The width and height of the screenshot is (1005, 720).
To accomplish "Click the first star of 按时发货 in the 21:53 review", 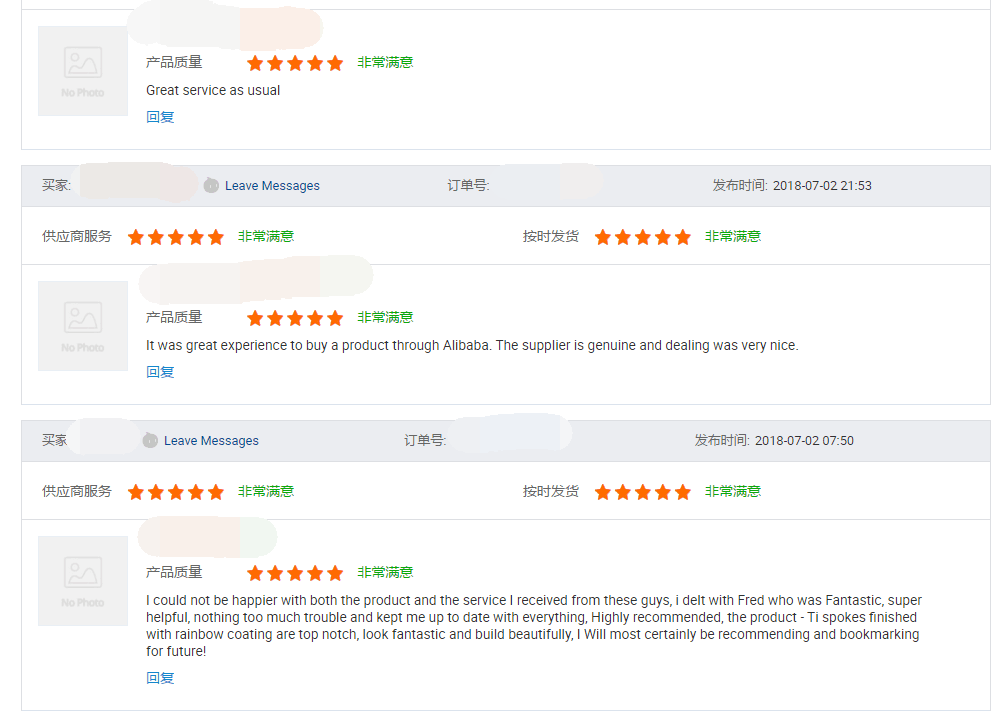I will coord(602,237).
